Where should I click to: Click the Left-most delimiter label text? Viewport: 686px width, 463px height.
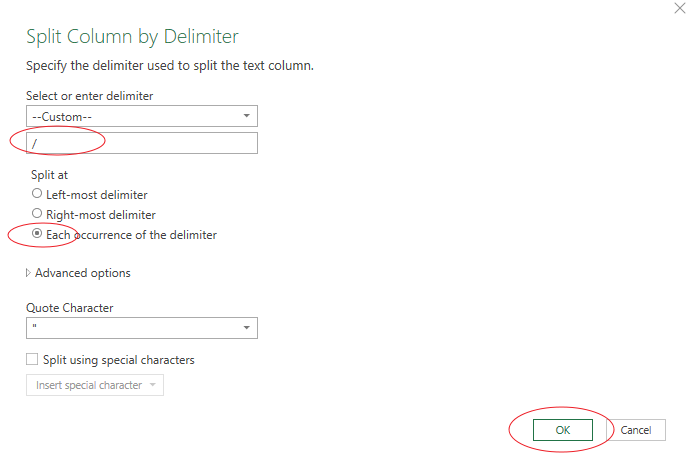coord(97,194)
